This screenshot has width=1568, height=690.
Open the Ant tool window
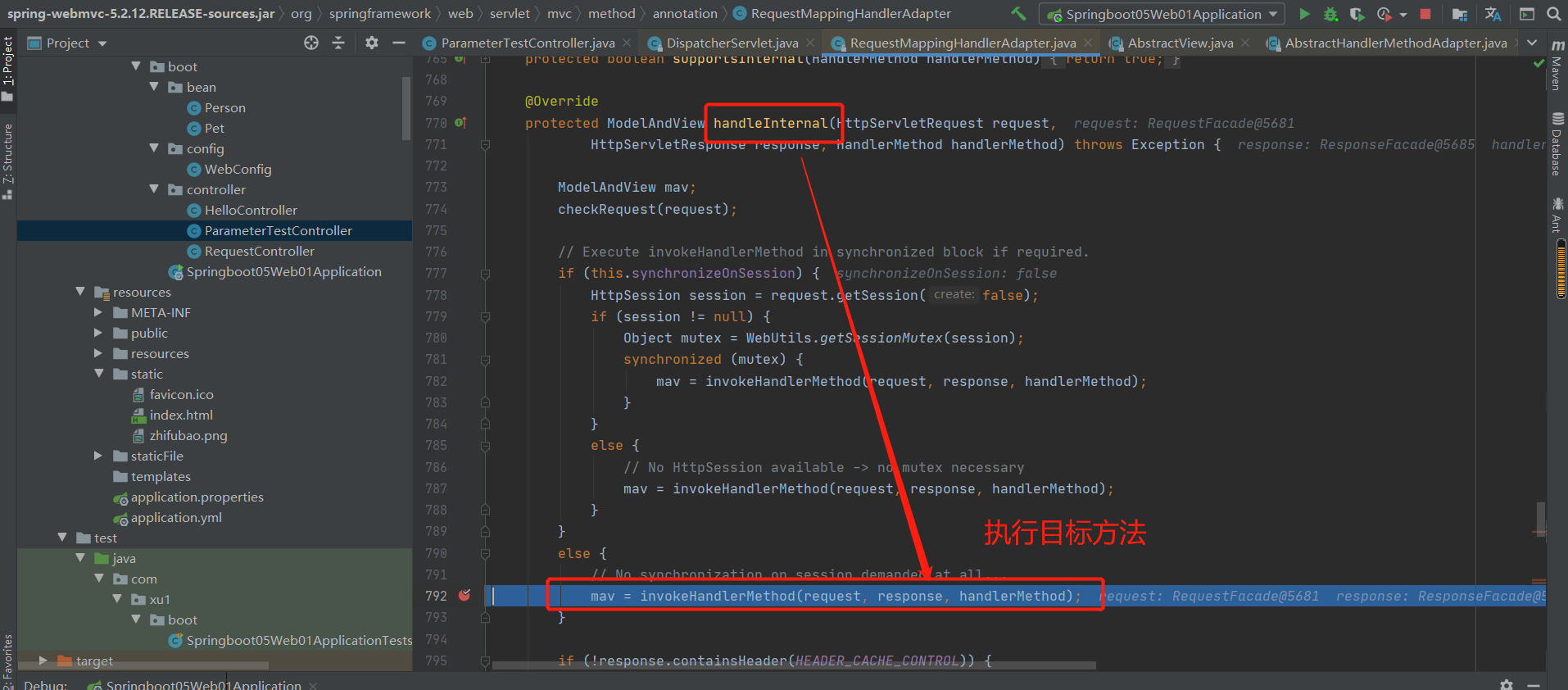tap(1557, 215)
